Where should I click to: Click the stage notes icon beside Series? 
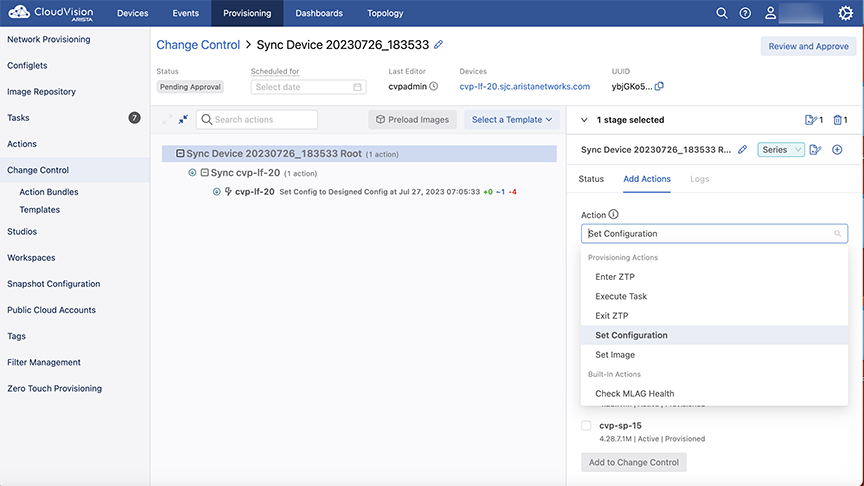pyautogui.click(x=816, y=149)
